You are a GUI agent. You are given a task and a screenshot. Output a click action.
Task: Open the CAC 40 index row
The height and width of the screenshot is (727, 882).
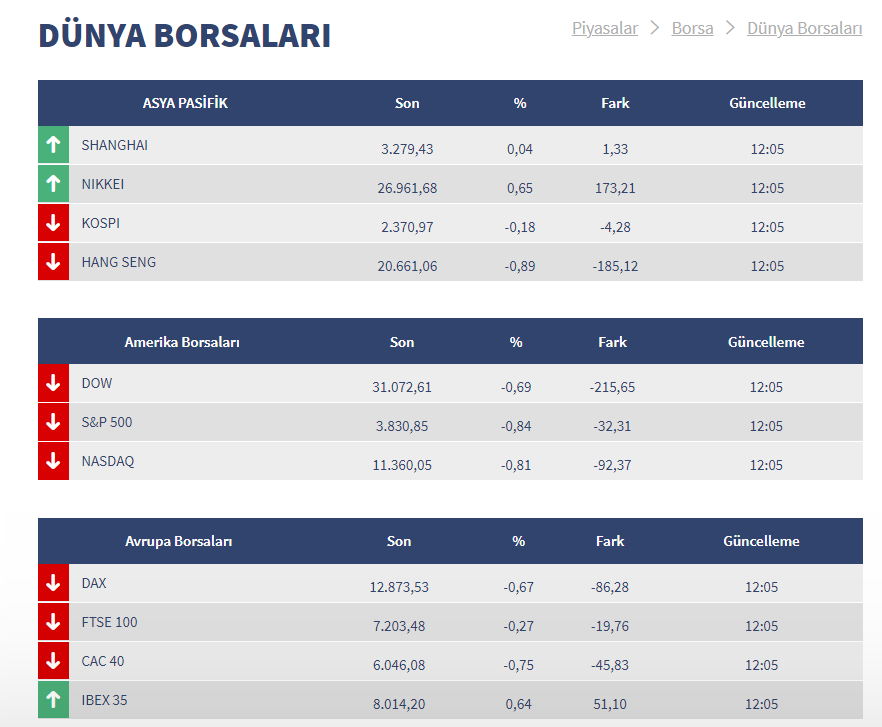[x=103, y=661]
